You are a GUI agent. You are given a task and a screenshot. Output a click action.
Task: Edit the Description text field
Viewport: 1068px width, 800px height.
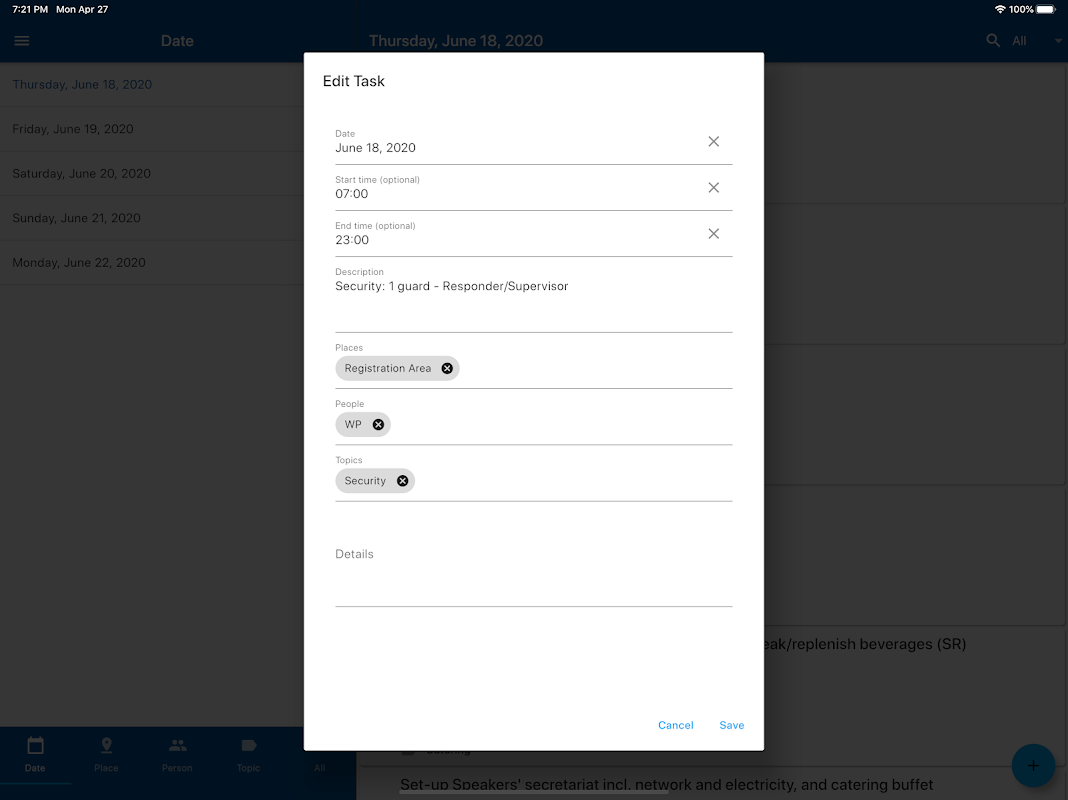(x=533, y=298)
